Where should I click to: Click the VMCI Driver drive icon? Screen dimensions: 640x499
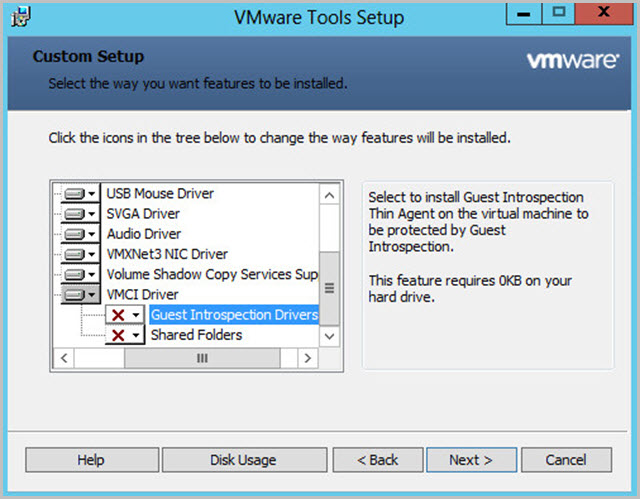[74, 295]
